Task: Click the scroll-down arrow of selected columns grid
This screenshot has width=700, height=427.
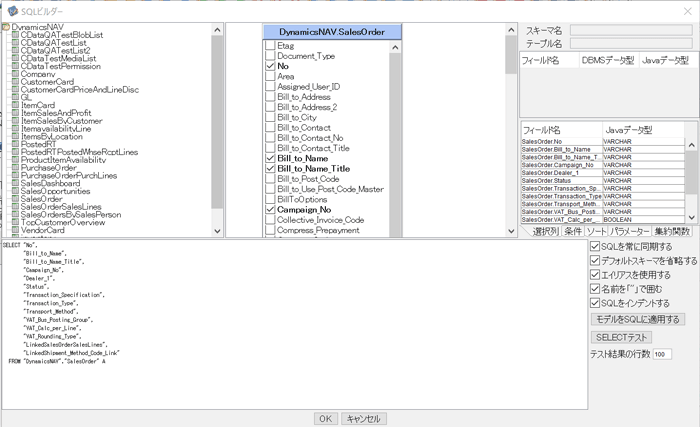Action: (x=692, y=218)
